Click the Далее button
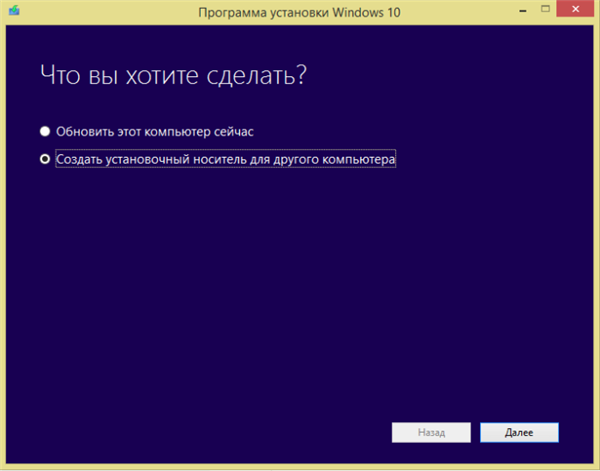Viewport: 600px width, 471px height. [x=519, y=432]
